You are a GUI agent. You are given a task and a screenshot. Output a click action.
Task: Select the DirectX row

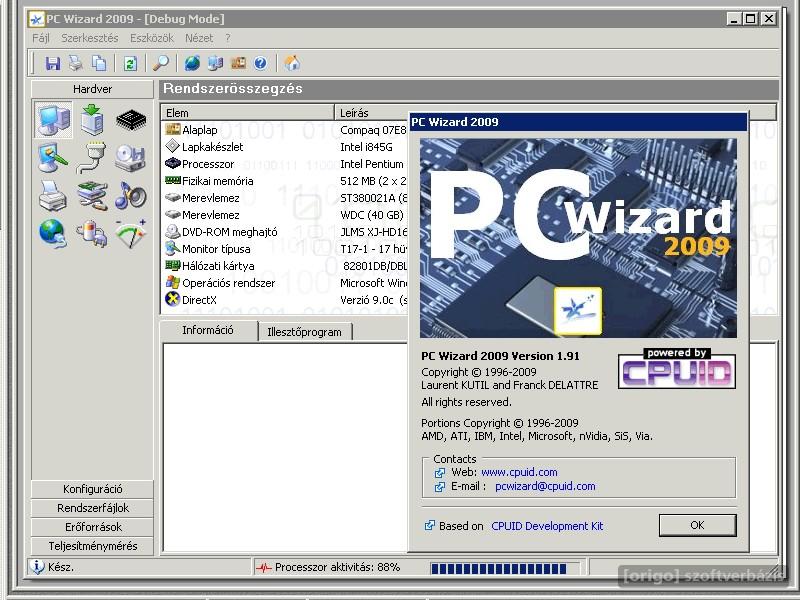click(x=285, y=300)
